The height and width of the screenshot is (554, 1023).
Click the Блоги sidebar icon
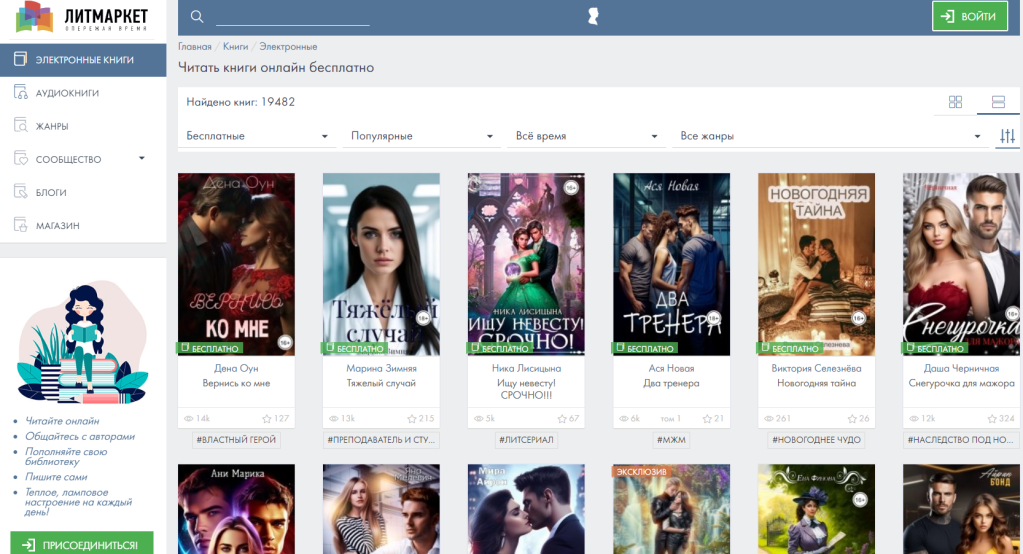[20, 192]
